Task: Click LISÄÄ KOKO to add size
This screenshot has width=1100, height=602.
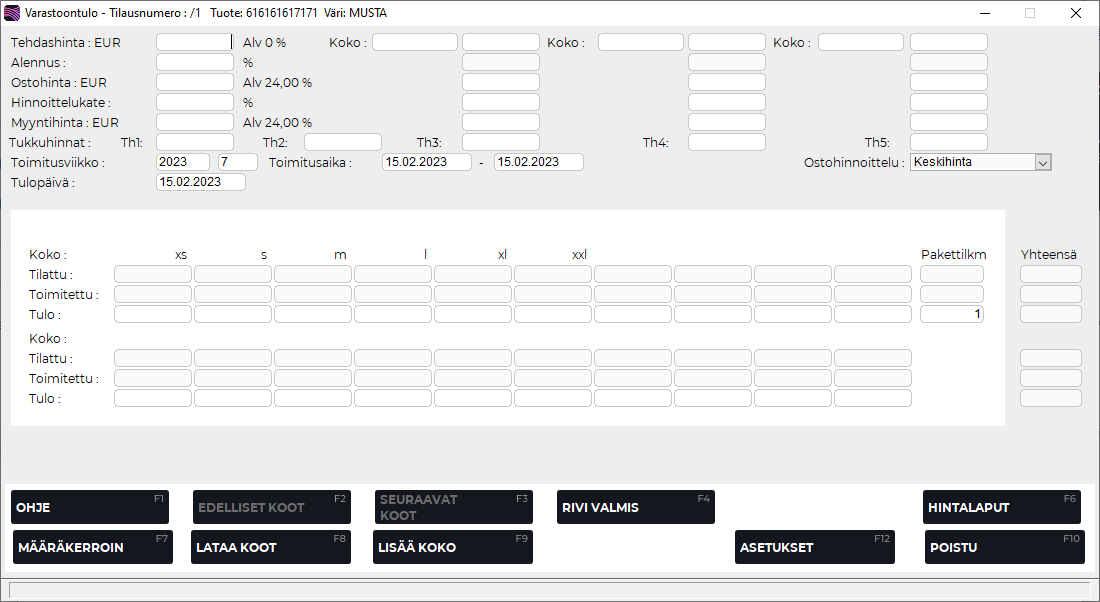Action: pyautogui.click(x=453, y=547)
